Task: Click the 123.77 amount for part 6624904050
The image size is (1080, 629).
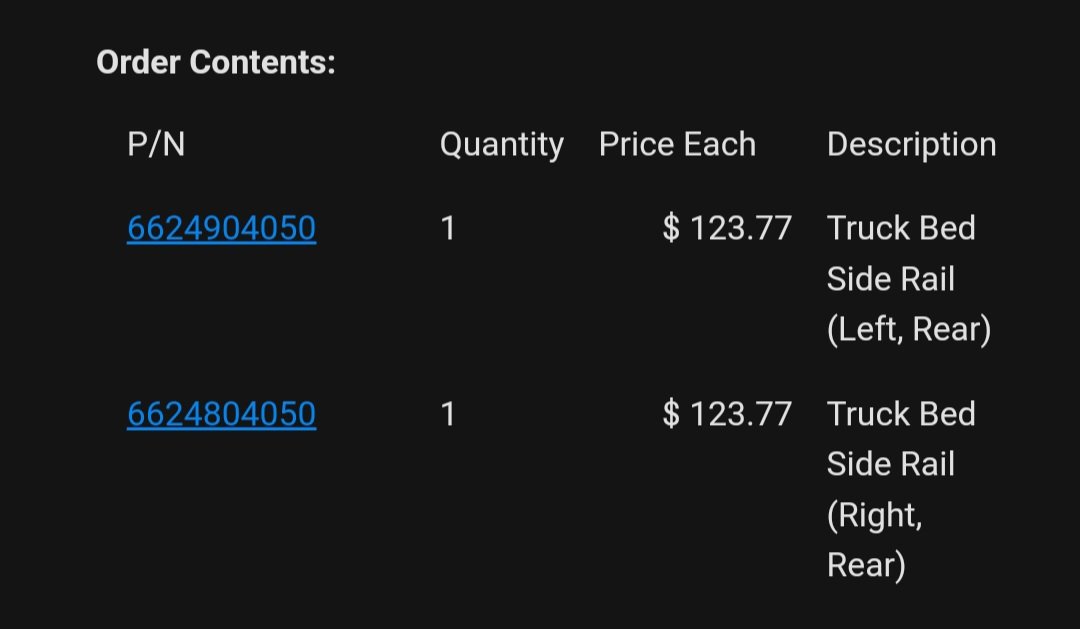Action: click(740, 228)
